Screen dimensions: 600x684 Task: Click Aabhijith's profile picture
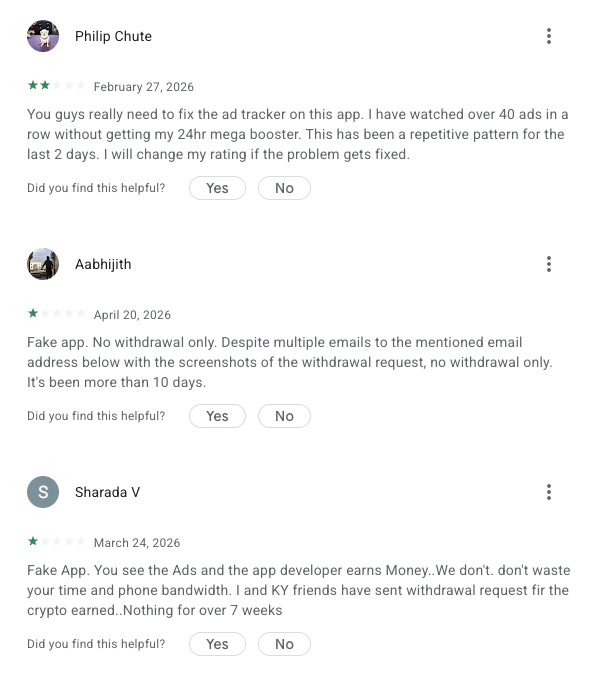(x=43, y=264)
